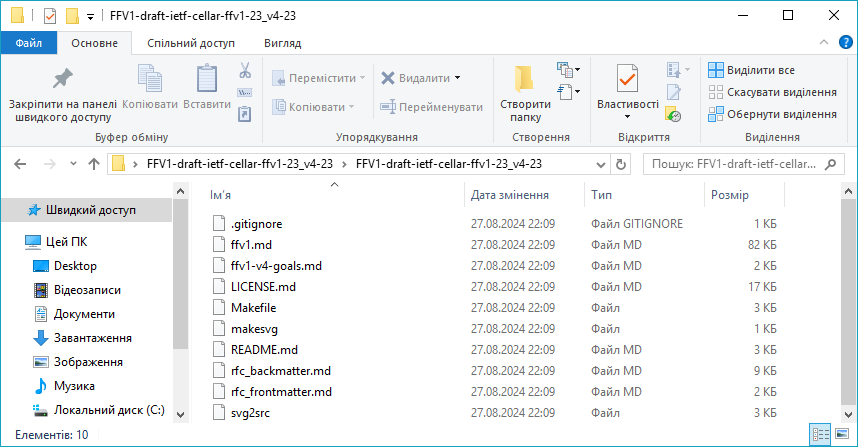Click the Вставити (Paste) clipboard icon
This screenshot has width=858, height=447.
207,80
